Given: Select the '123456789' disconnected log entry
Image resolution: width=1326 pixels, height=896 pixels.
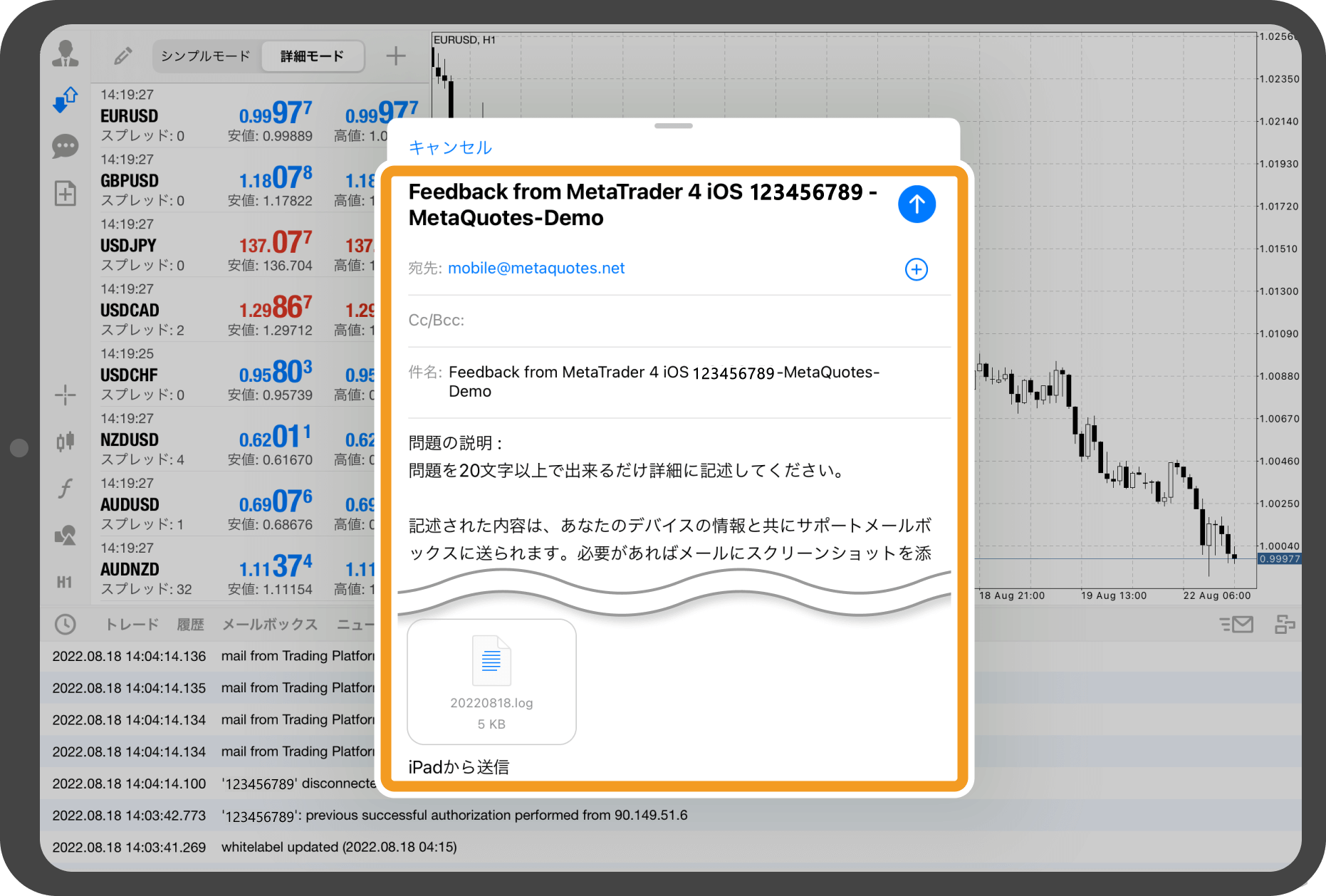Looking at the screenshot, I should (x=208, y=783).
